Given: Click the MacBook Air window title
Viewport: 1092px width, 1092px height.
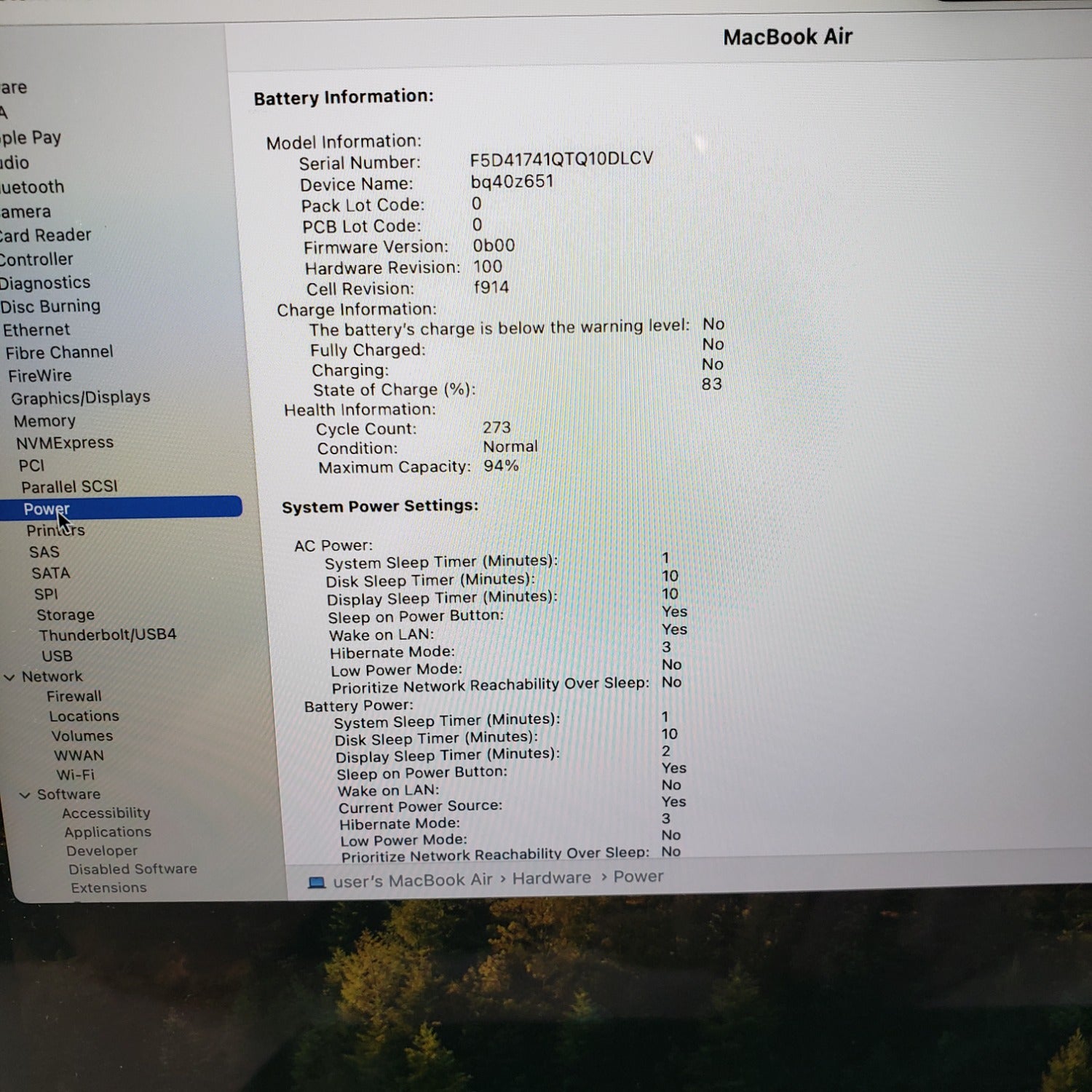Looking at the screenshot, I should pyautogui.click(x=788, y=36).
